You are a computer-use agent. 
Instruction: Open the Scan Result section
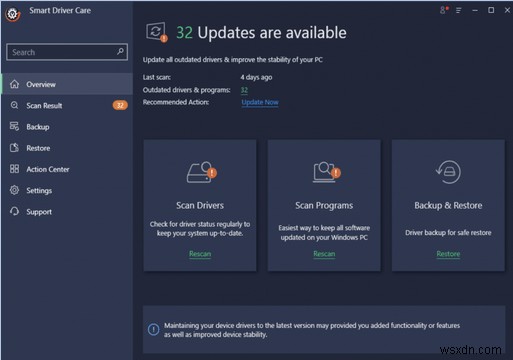tap(67, 105)
